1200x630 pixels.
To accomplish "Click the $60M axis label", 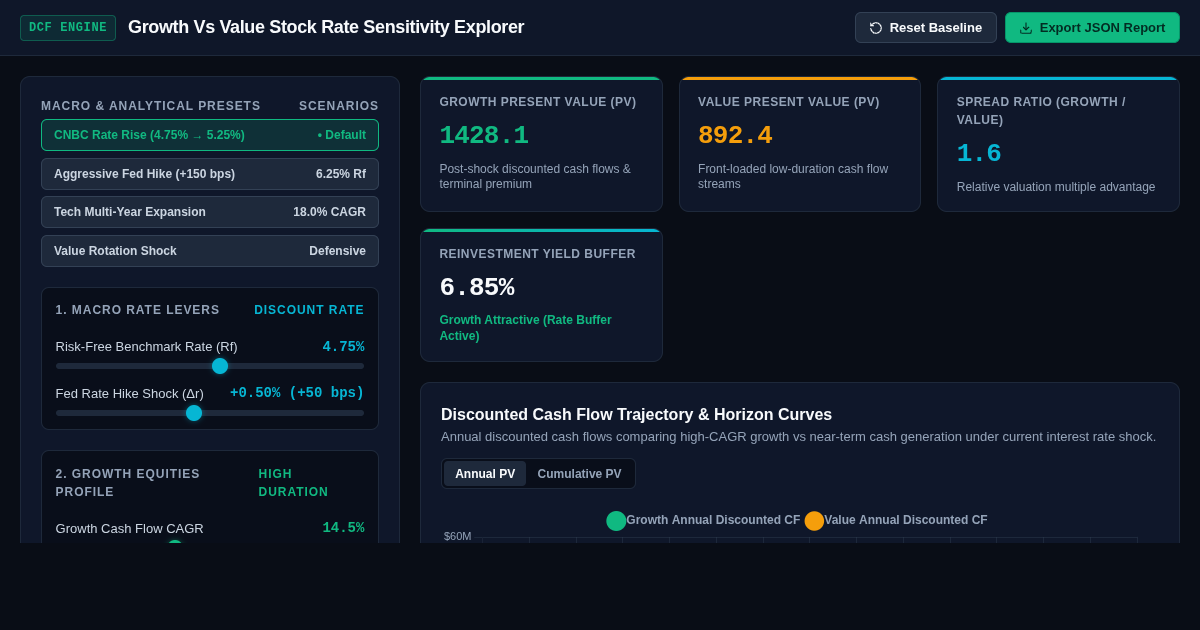I will coord(457,536).
